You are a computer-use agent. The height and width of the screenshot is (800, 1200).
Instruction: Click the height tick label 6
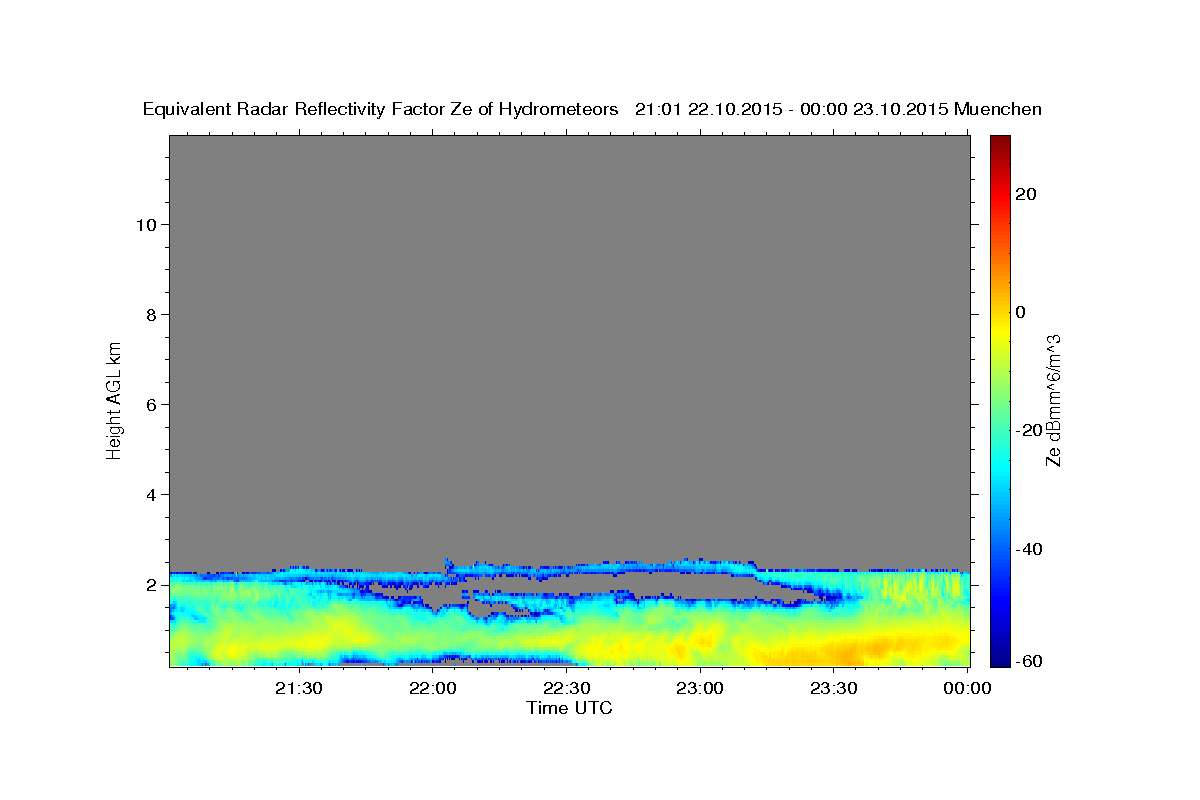[x=151, y=404]
